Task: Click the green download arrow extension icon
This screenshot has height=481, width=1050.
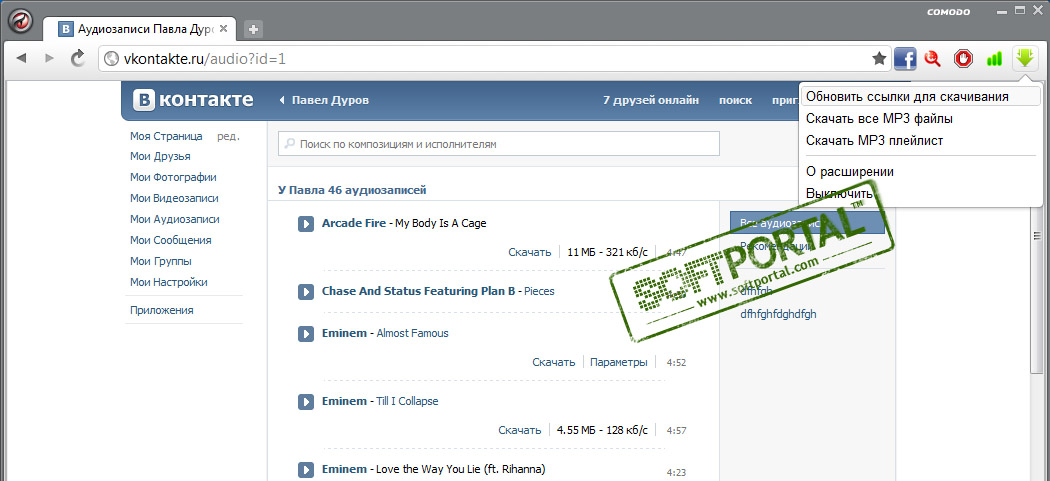Action: click(1025, 58)
